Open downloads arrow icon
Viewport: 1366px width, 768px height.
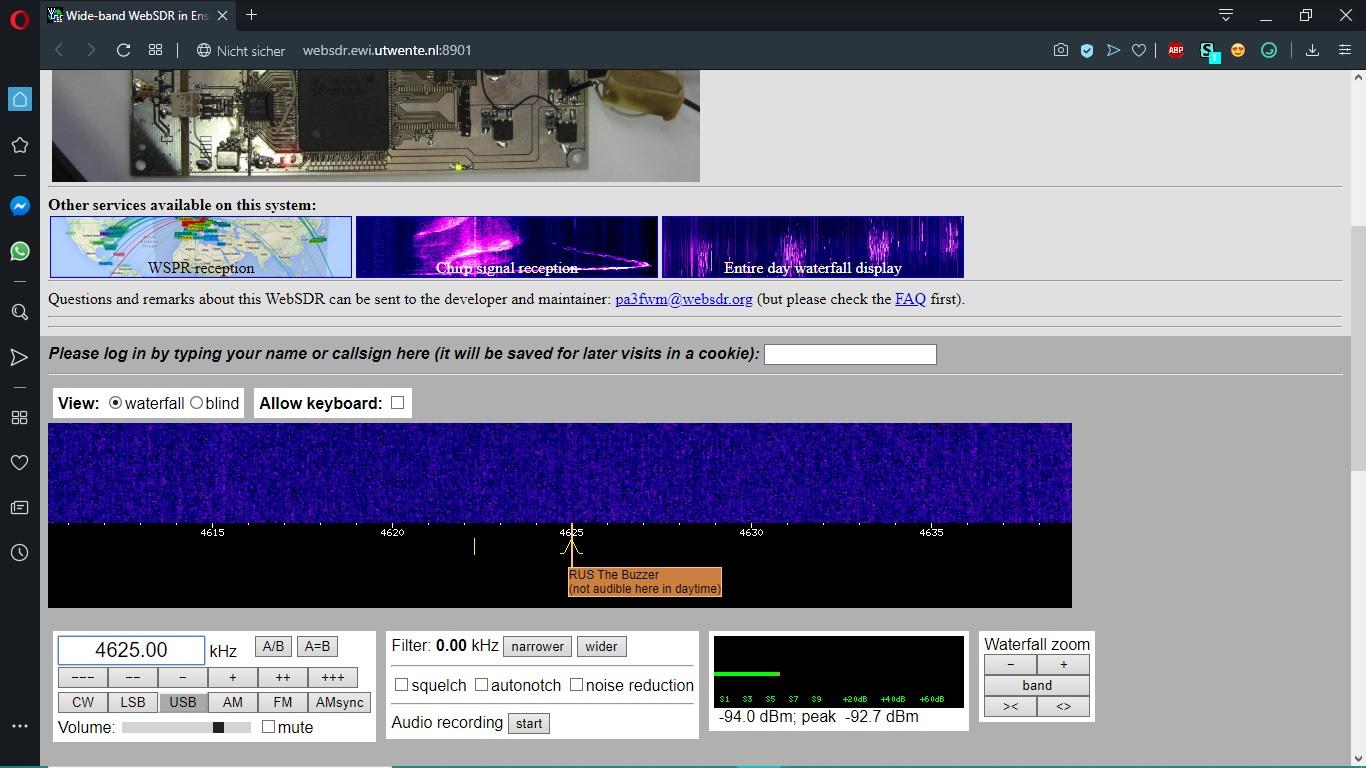[x=1312, y=50]
